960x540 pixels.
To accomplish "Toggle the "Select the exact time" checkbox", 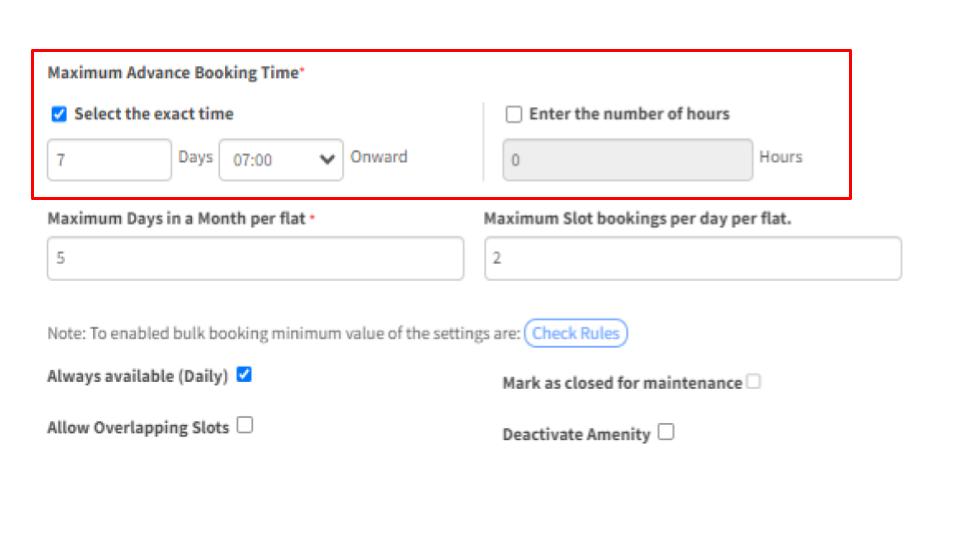I will point(59,114).
